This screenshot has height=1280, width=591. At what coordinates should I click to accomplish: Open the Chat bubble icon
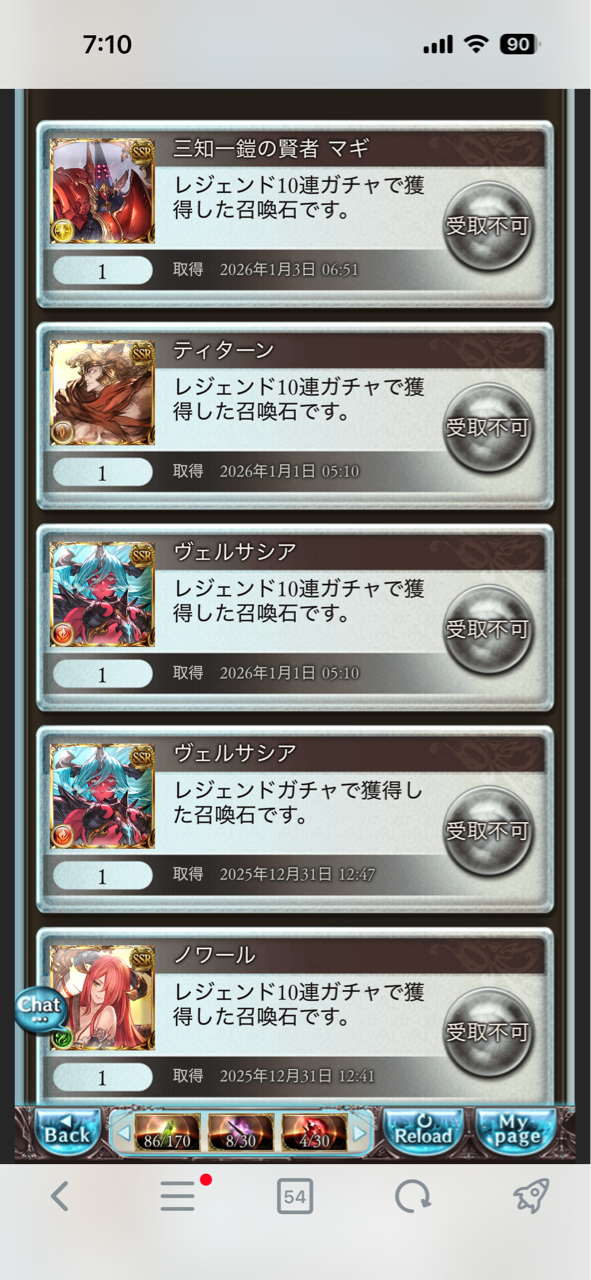(38, 1010)
